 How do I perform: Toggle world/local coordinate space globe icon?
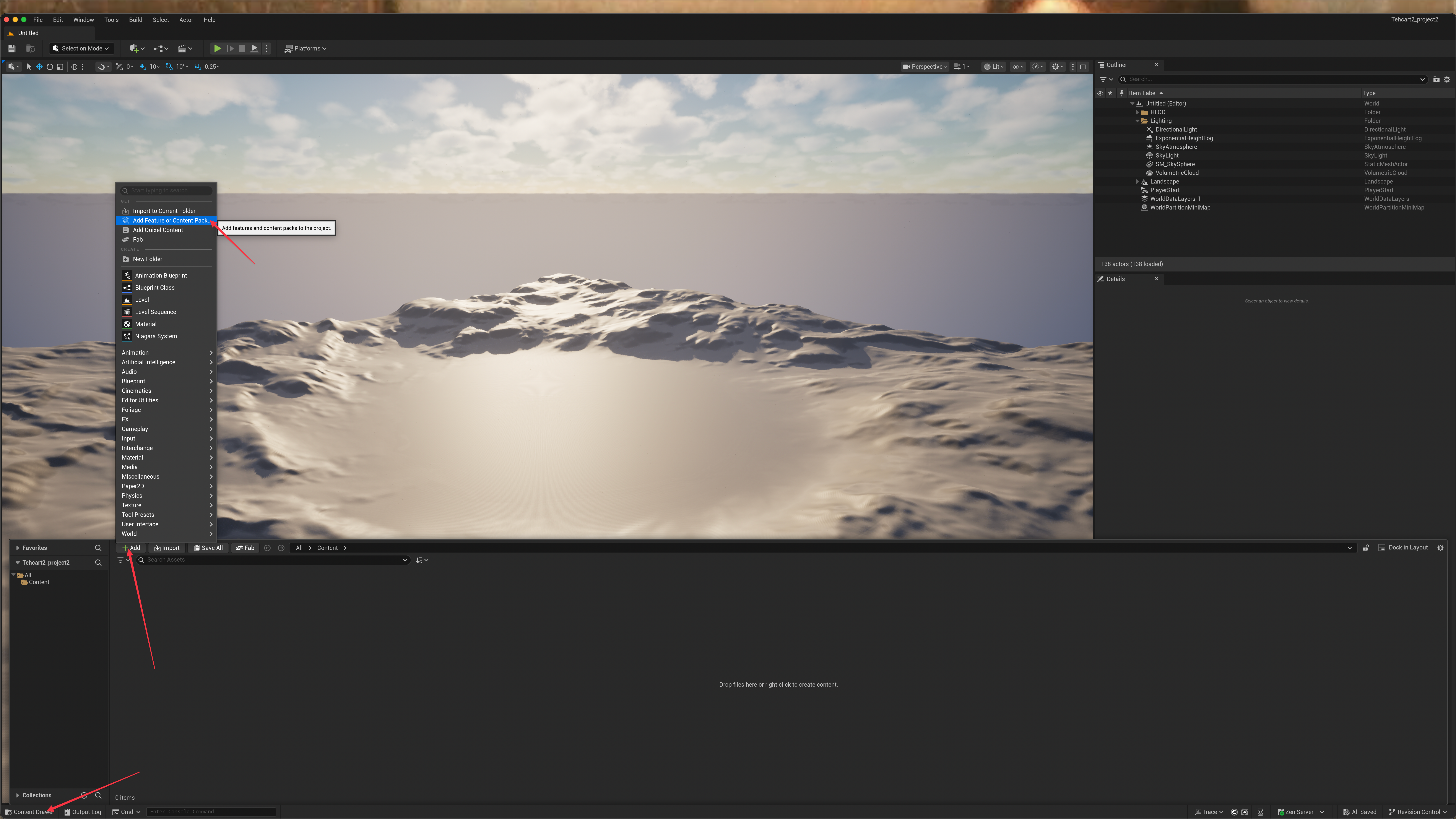[x=74, y=67]
